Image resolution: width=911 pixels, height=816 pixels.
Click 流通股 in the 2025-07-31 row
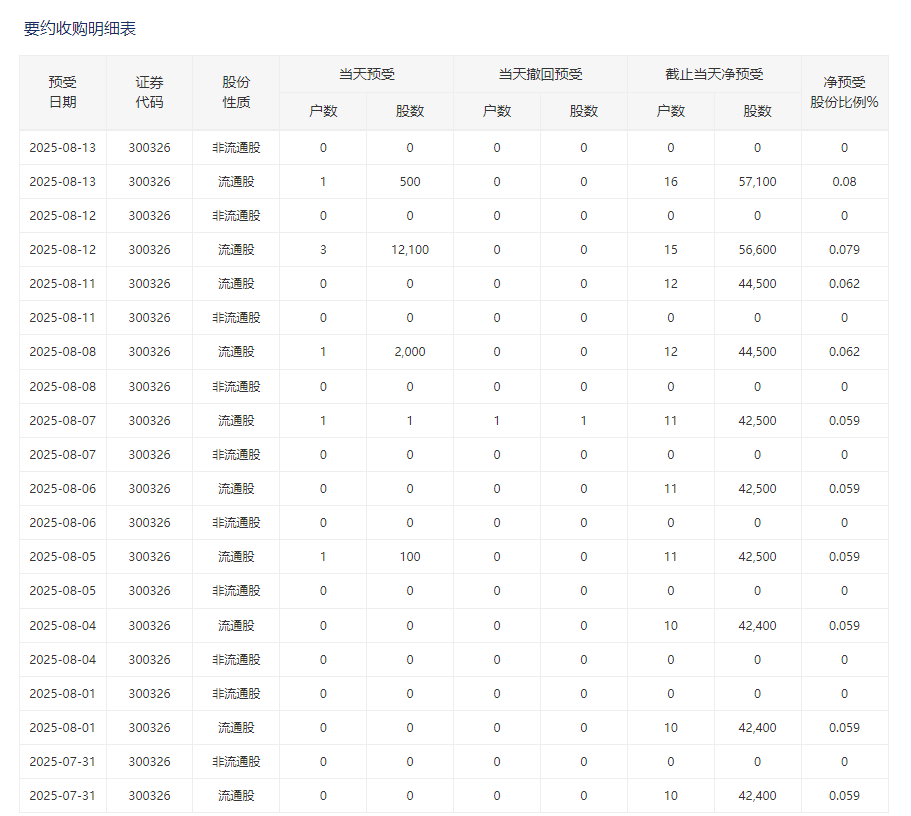point(236,796)
